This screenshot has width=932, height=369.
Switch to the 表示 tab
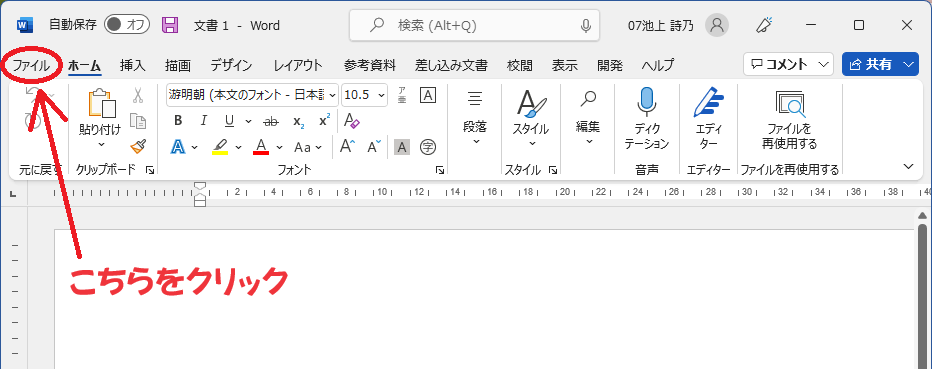(564, 65)
